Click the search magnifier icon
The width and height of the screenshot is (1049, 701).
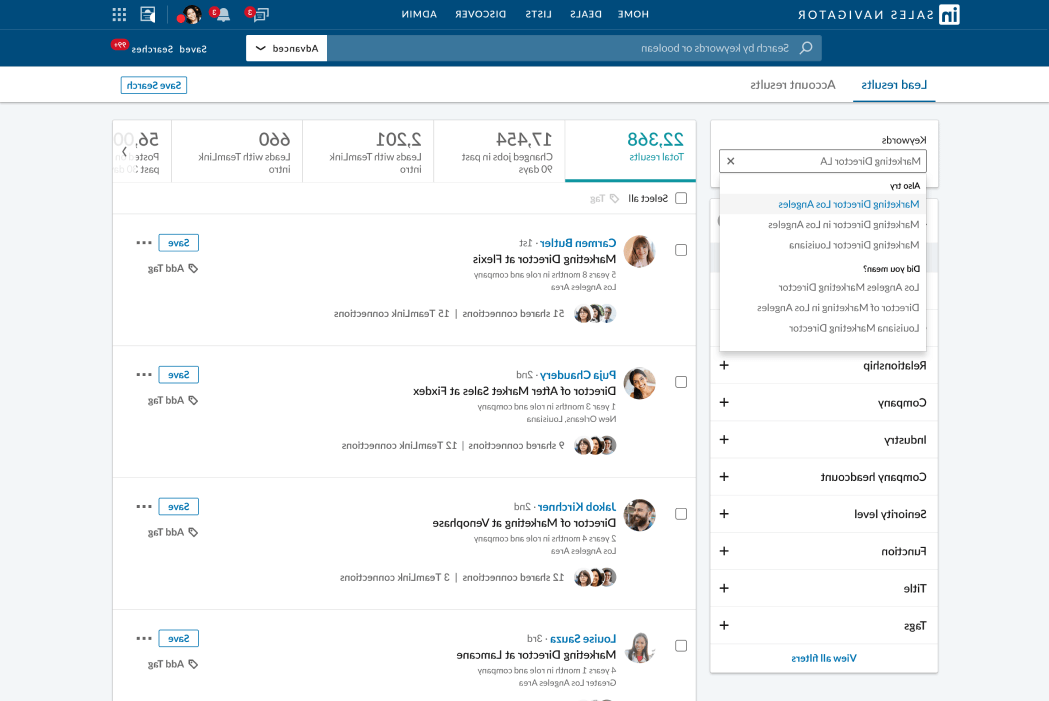point(806,48)
